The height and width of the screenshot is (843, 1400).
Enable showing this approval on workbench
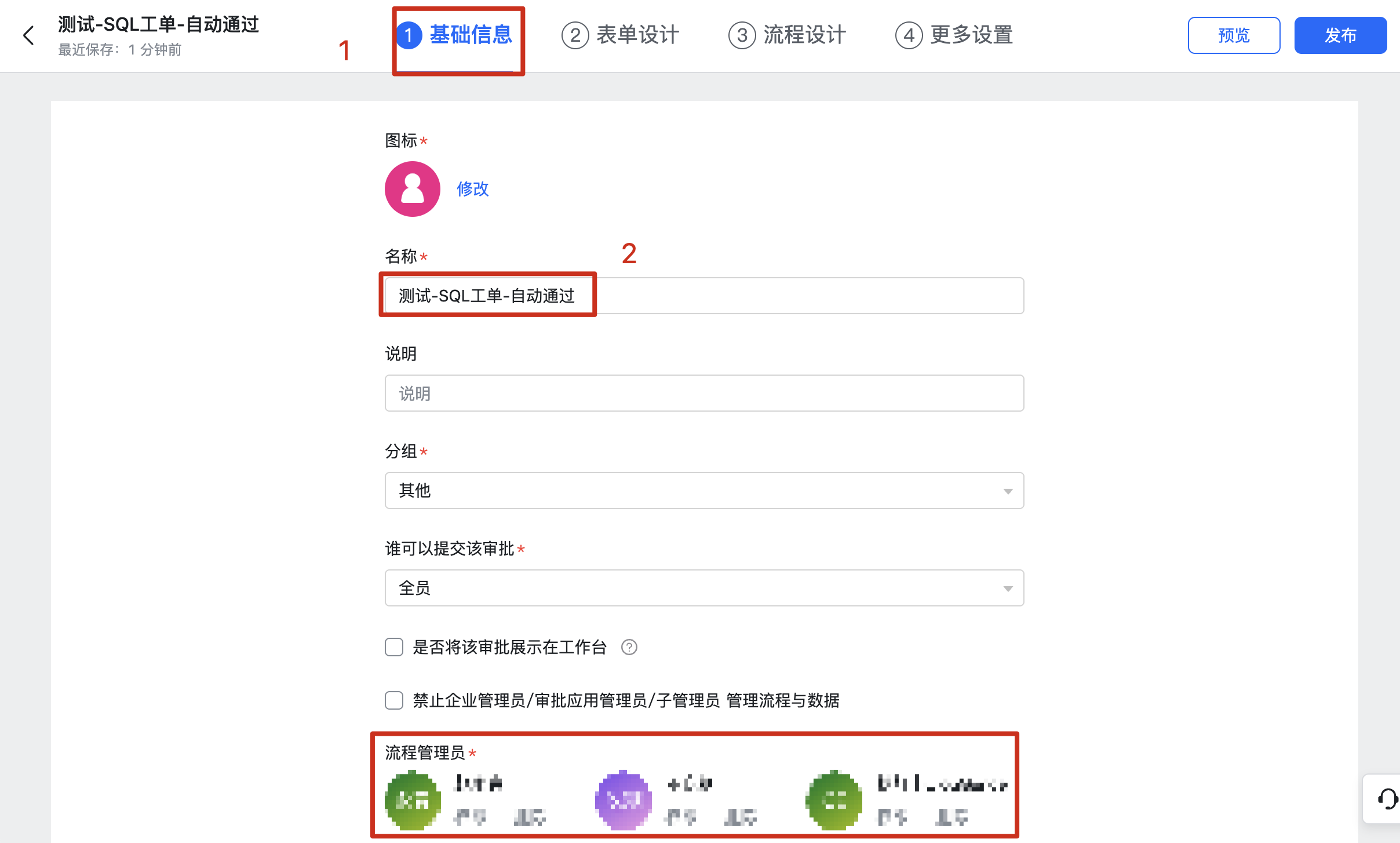point(394,647)
